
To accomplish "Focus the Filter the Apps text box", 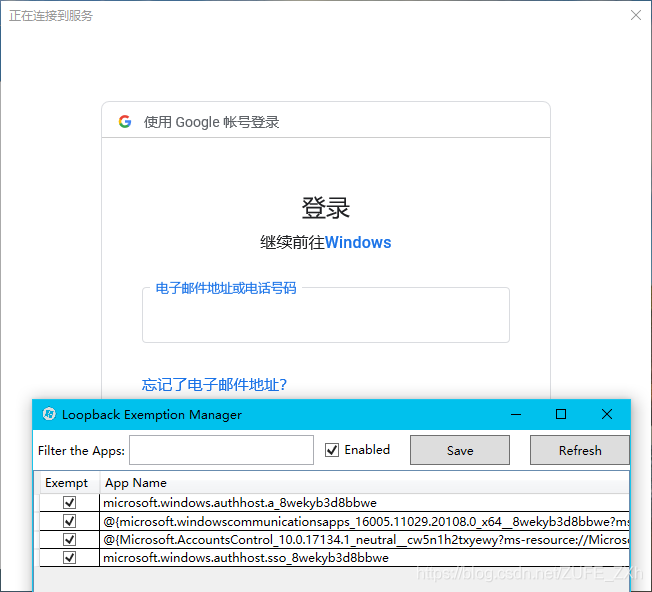I will (x=221, y=450).
